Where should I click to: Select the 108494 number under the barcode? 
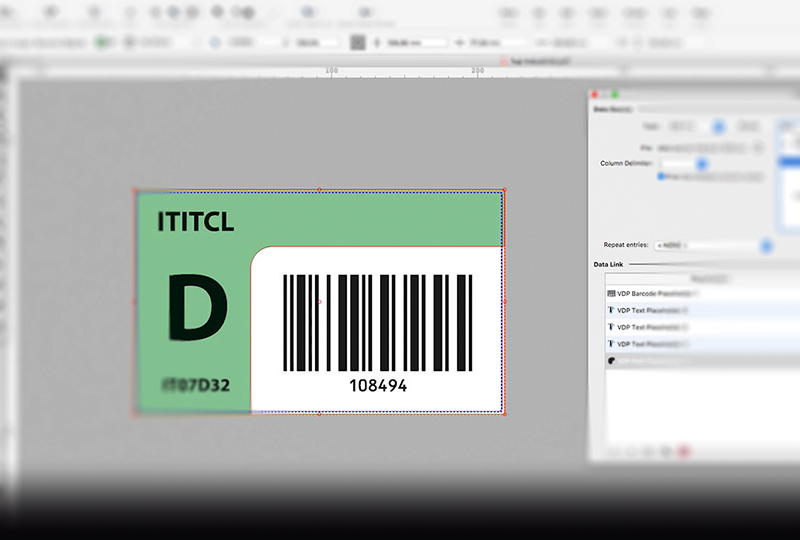[378, 385]
